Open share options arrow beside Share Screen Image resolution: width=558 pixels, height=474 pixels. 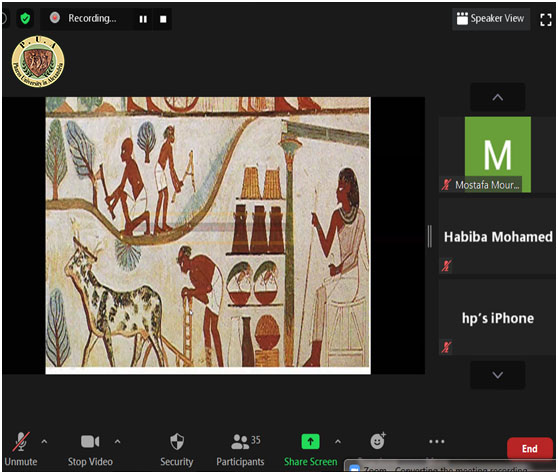338,442
